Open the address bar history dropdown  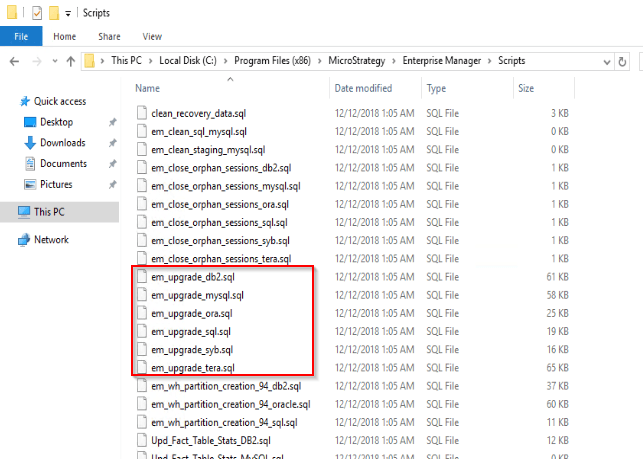[x=607, y=62]
